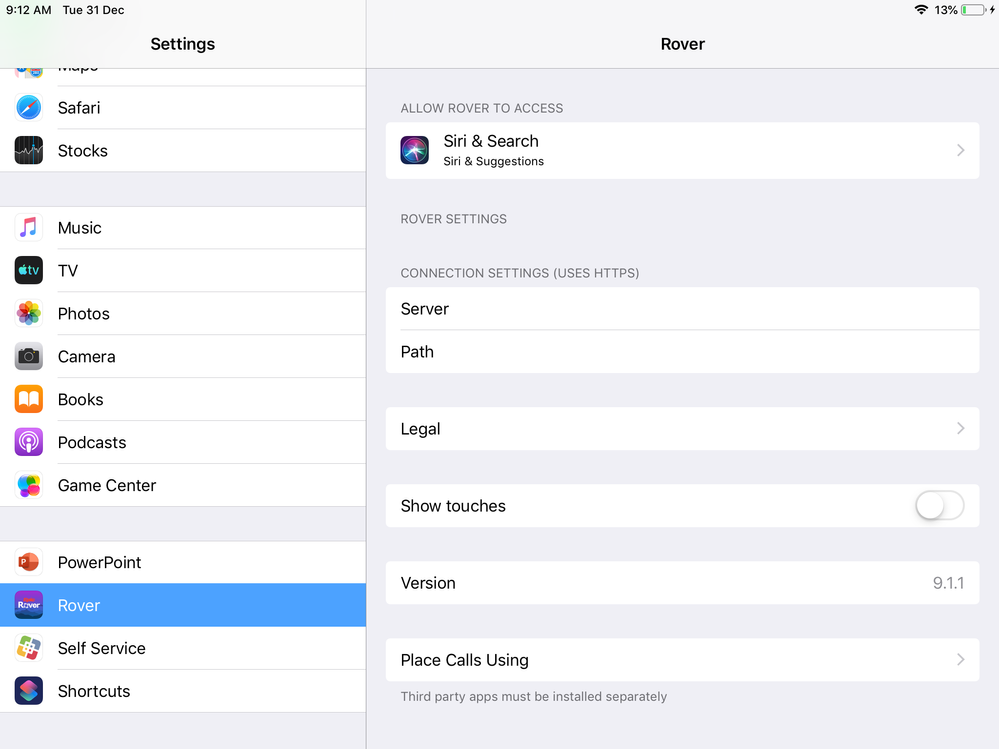Open Safari settings via compass icon

[x=29, y=108]
